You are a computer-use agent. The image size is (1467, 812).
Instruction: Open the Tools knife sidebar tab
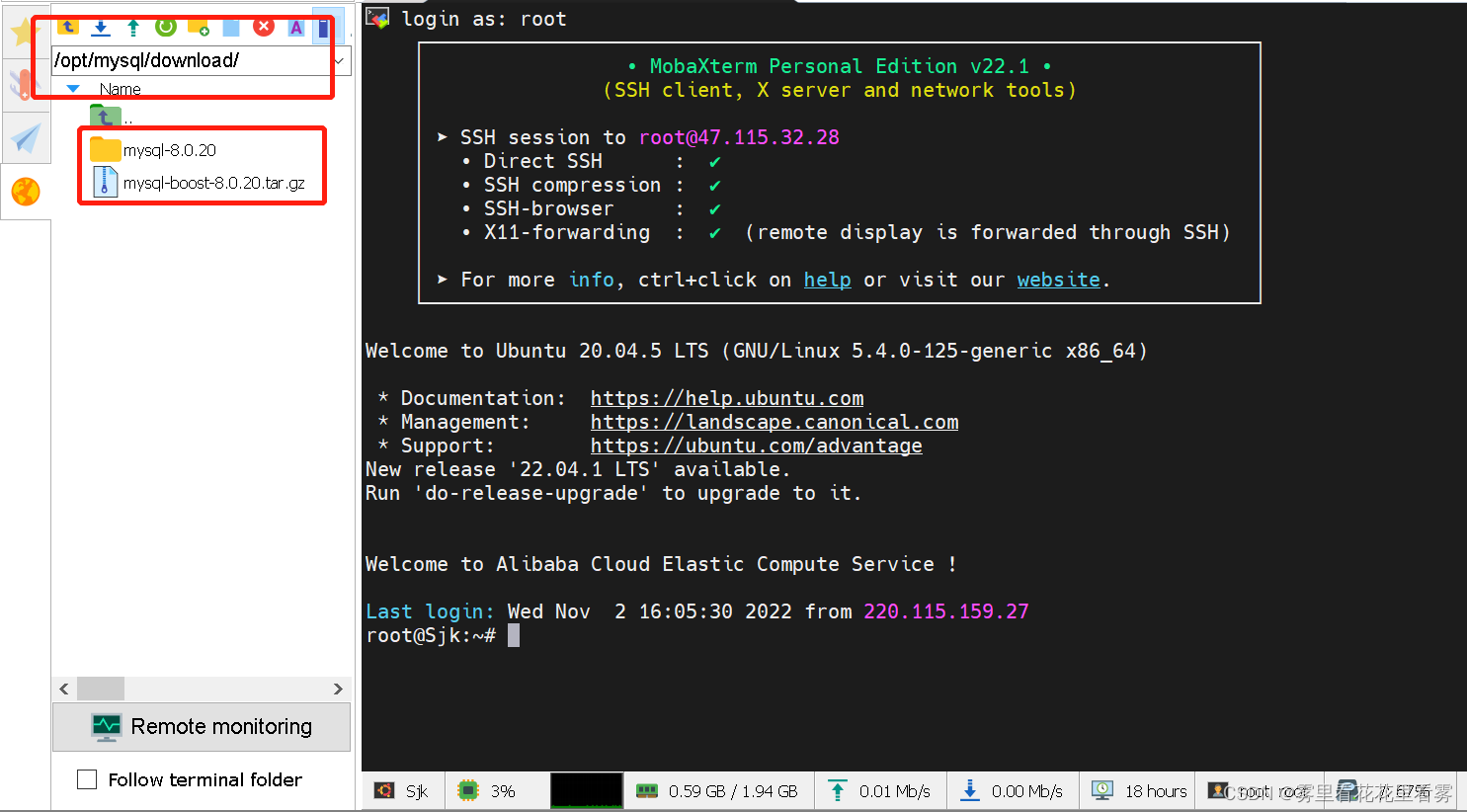(x=24, y=85)
